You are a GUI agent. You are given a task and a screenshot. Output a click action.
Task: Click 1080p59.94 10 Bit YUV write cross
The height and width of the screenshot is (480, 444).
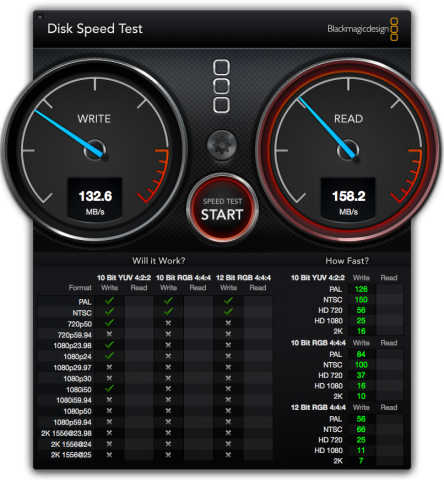[x=109, y=422]
